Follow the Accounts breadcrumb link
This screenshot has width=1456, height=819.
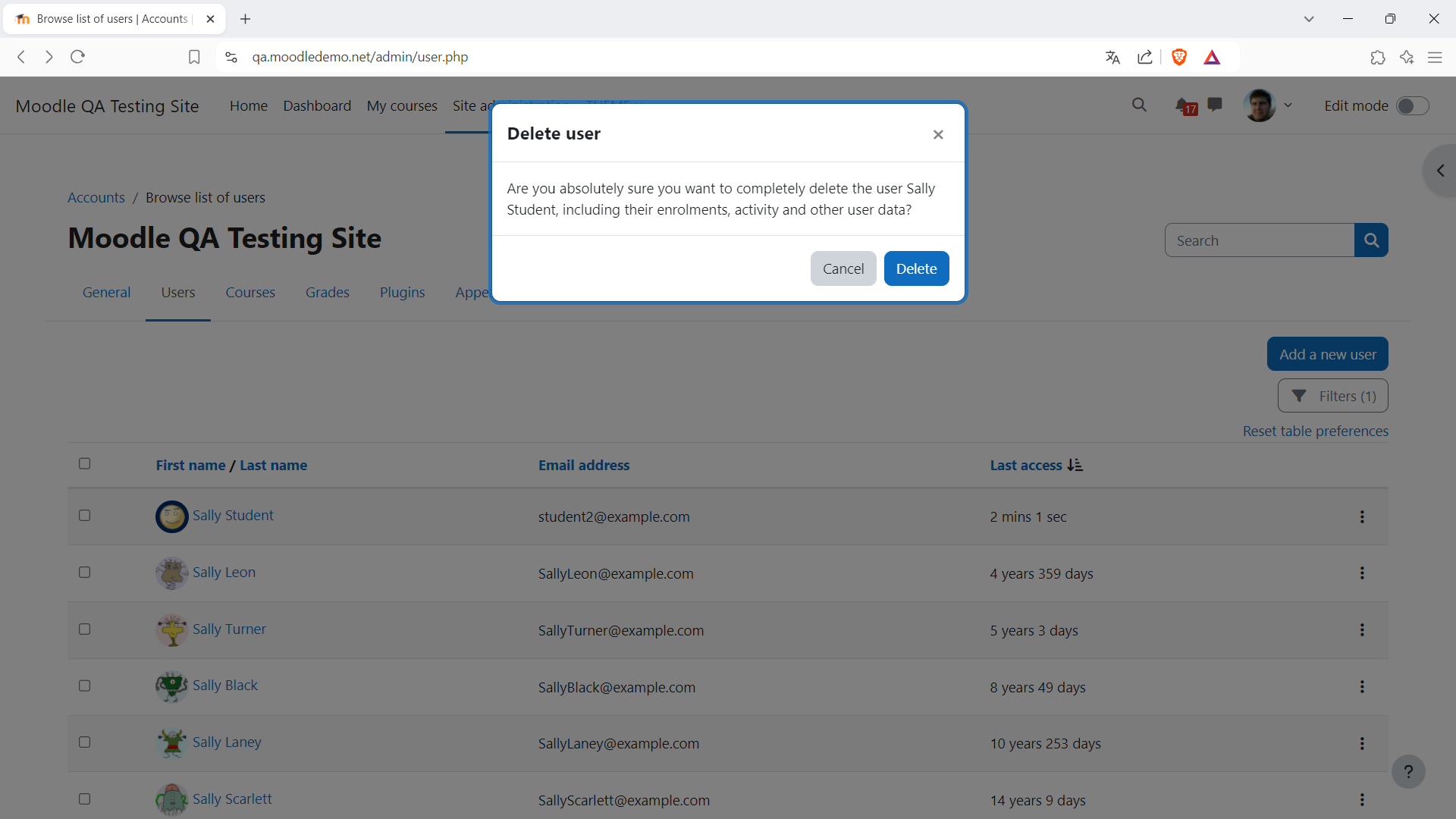coord(96,198)
